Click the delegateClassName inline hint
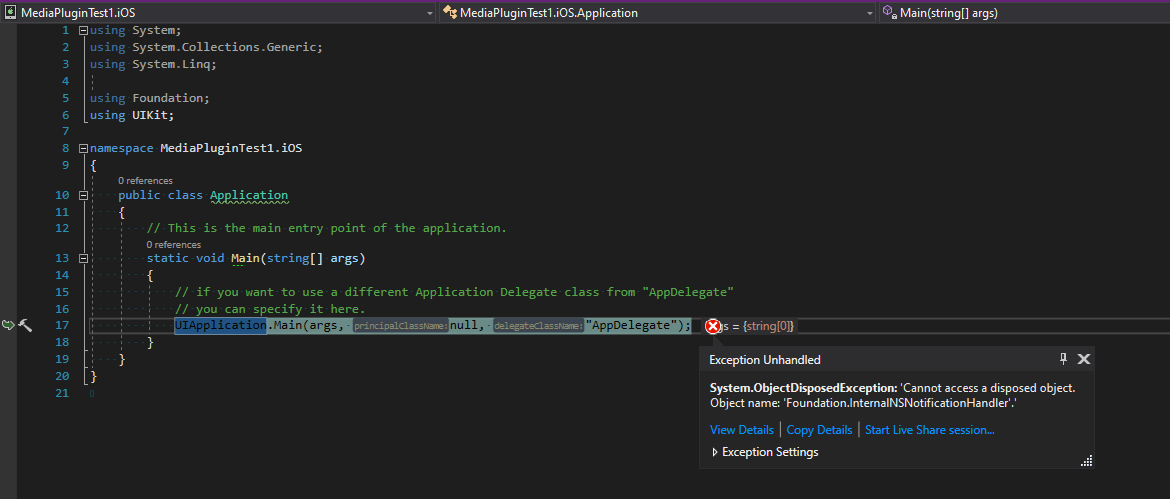The height and width of the screenshot is (499, 1170). 537,326
